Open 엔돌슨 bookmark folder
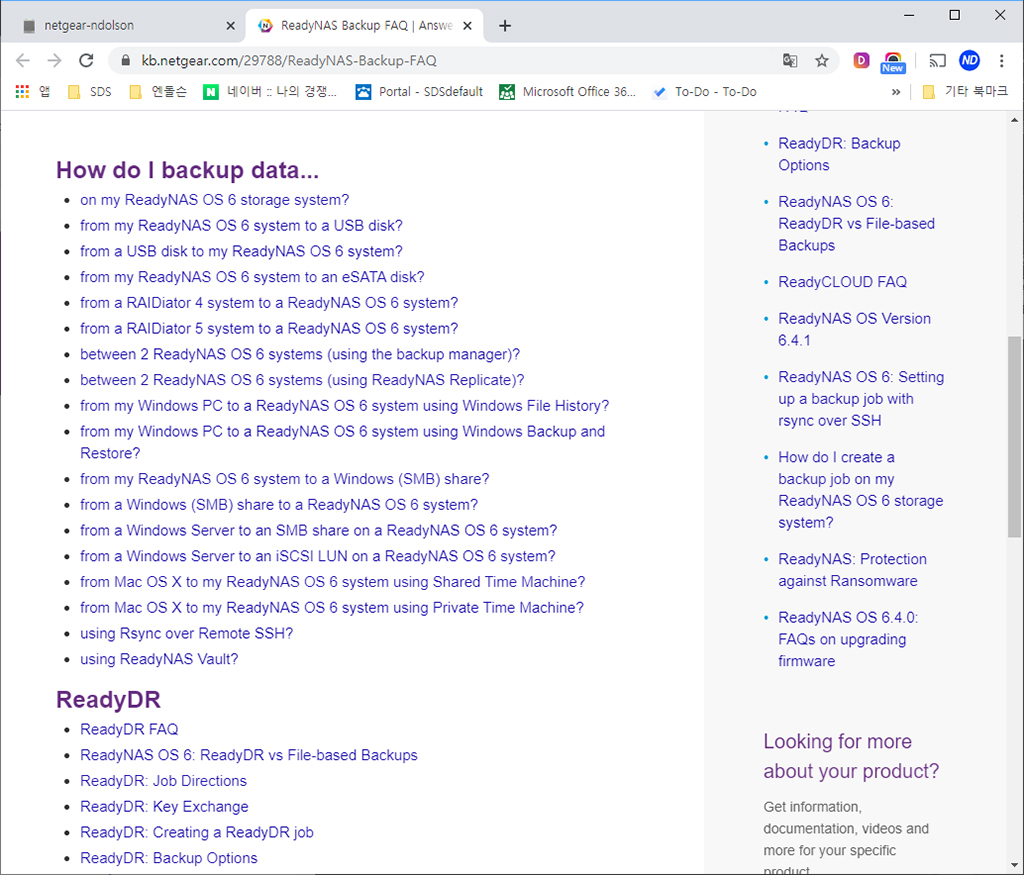 158,91
